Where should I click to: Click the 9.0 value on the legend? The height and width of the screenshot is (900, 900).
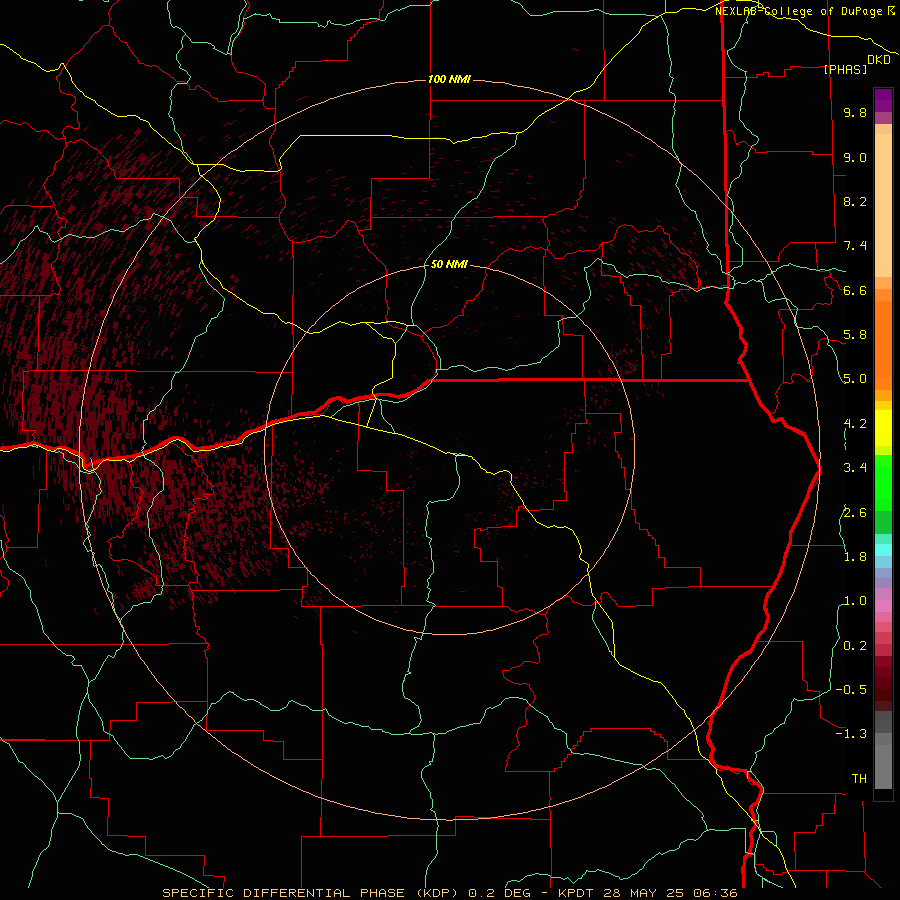[855, 157]
